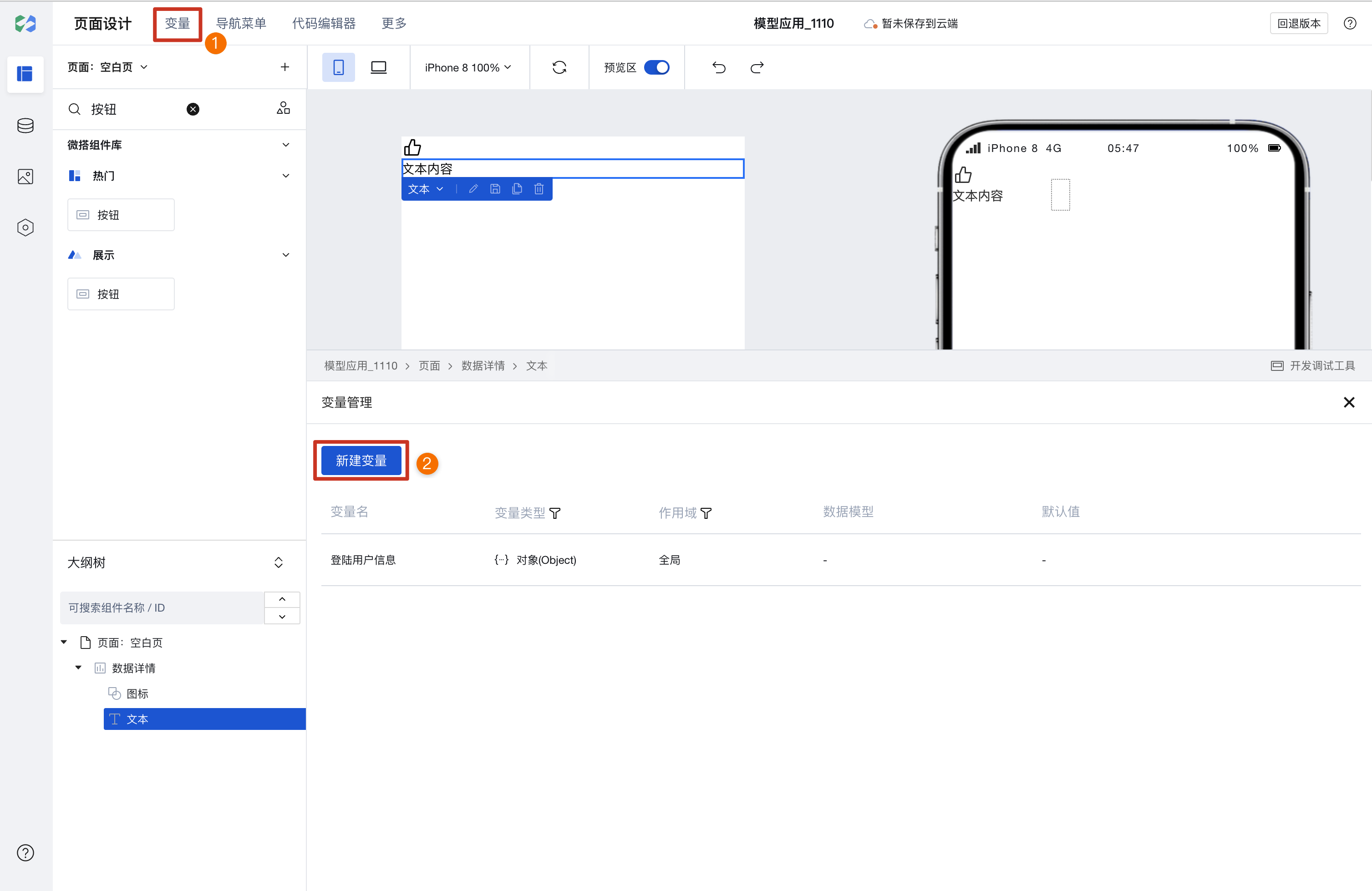This screenshot has height=891, width=1372.
Task: Click 暂未保存到云端 save status
Action: (911, 24)
